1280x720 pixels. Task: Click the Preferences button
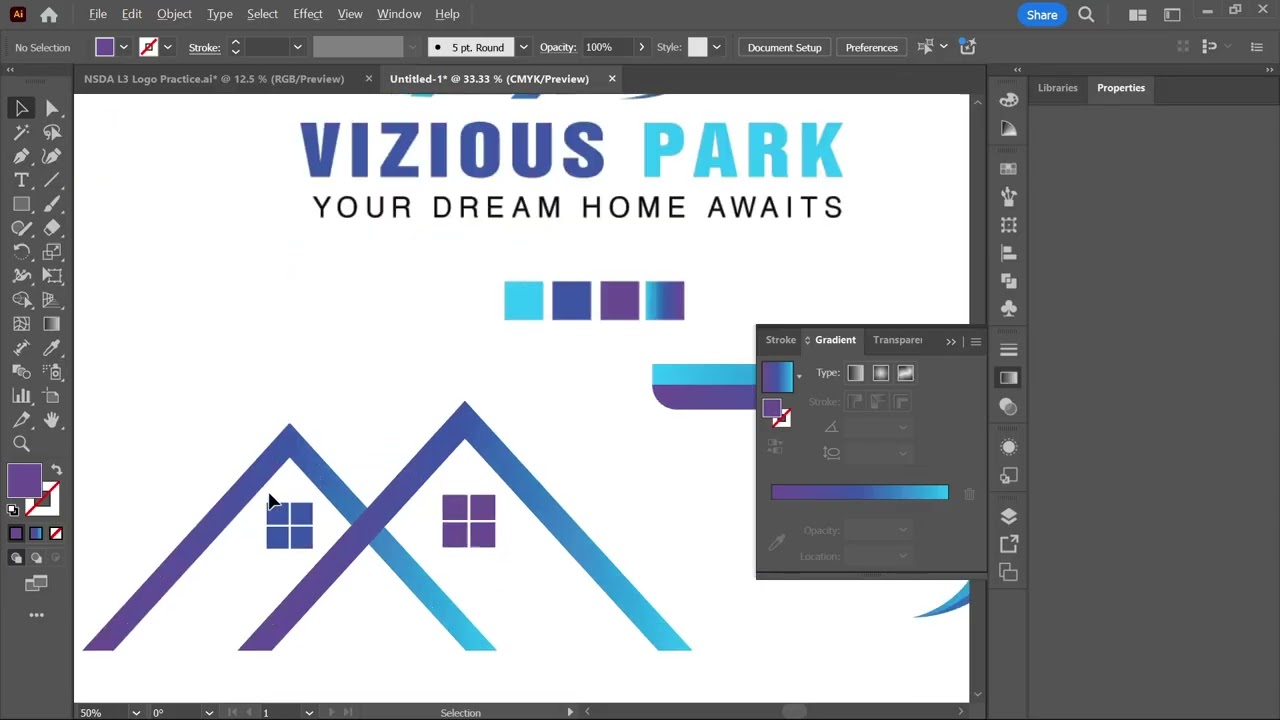click(x=871, y=47)
